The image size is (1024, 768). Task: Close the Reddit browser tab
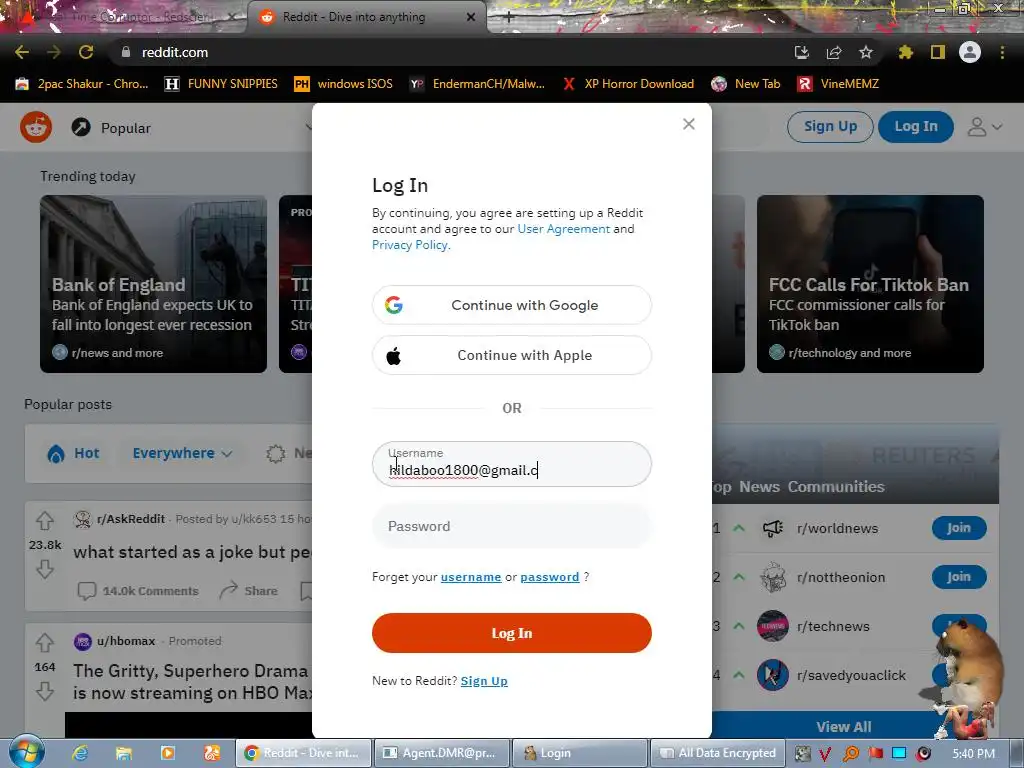pos(471,17)
